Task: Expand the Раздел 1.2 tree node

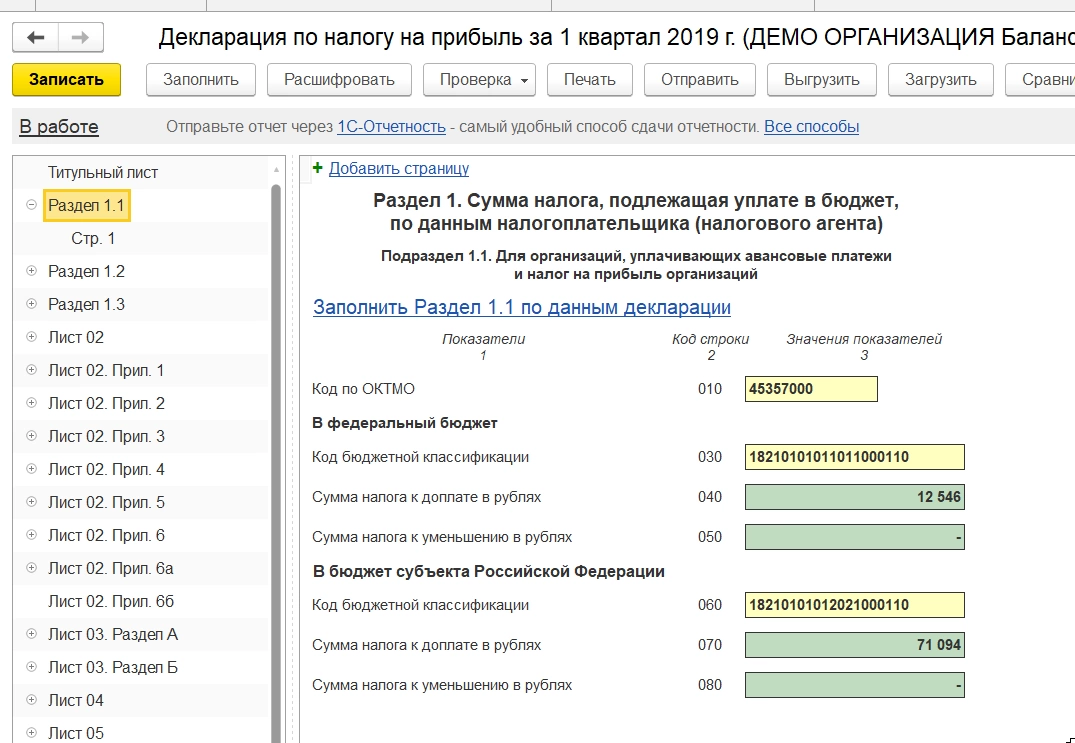Action: click(x=31, y=271)
